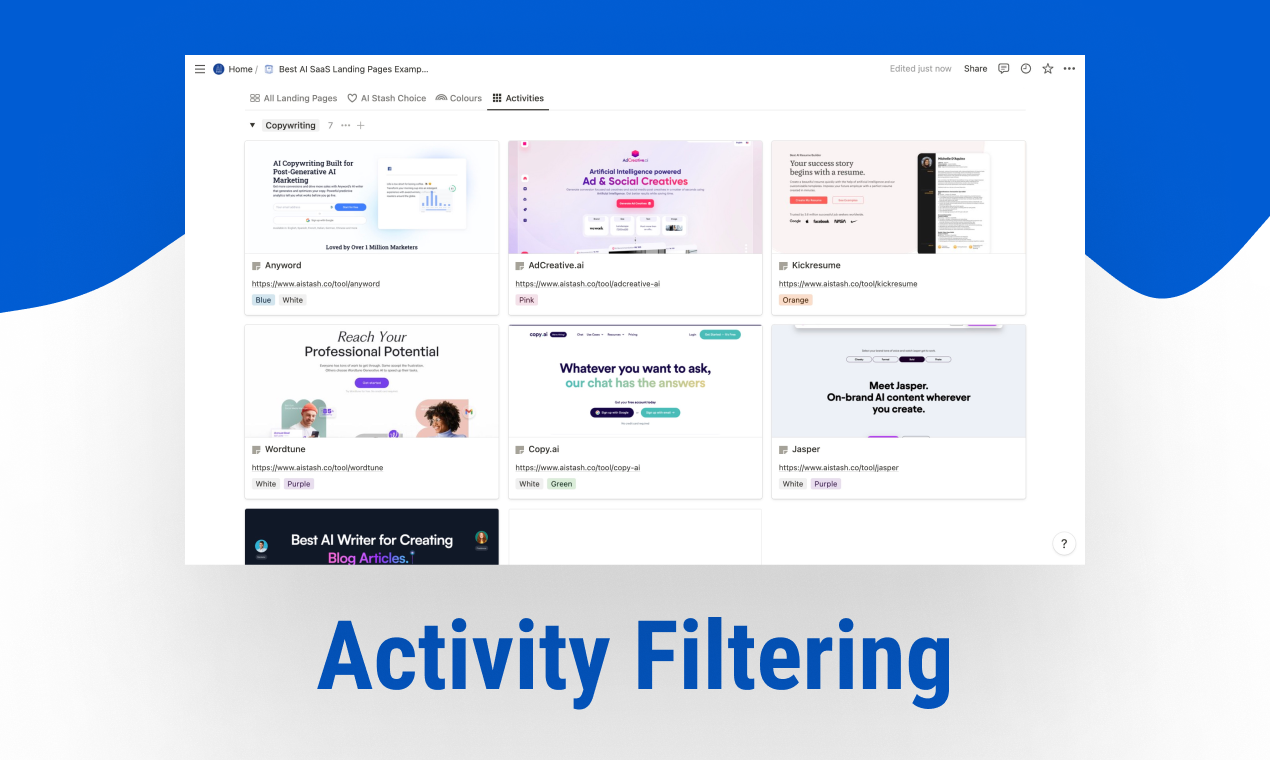Add a new item to Copywriting group
The image size is (1270, 760).
361,126
